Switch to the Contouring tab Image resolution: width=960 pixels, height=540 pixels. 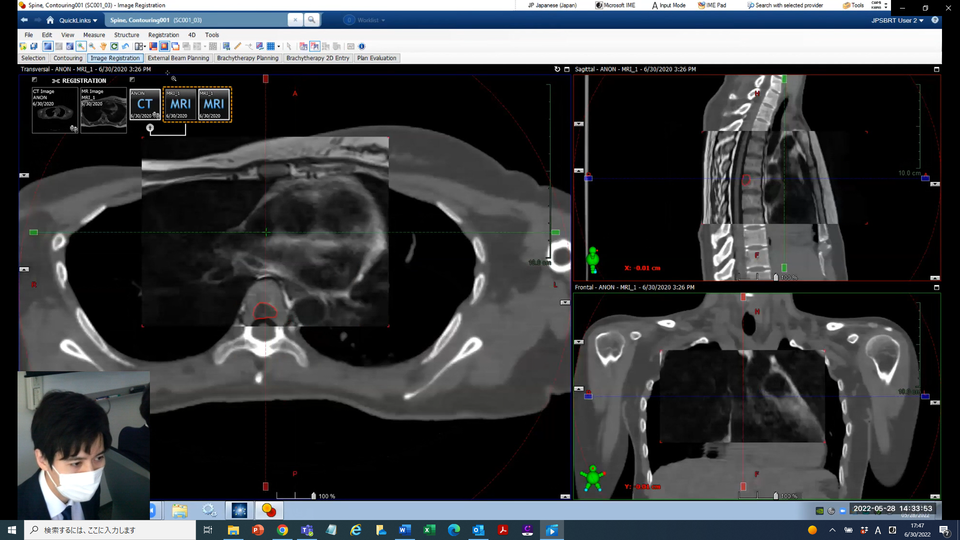68,58
